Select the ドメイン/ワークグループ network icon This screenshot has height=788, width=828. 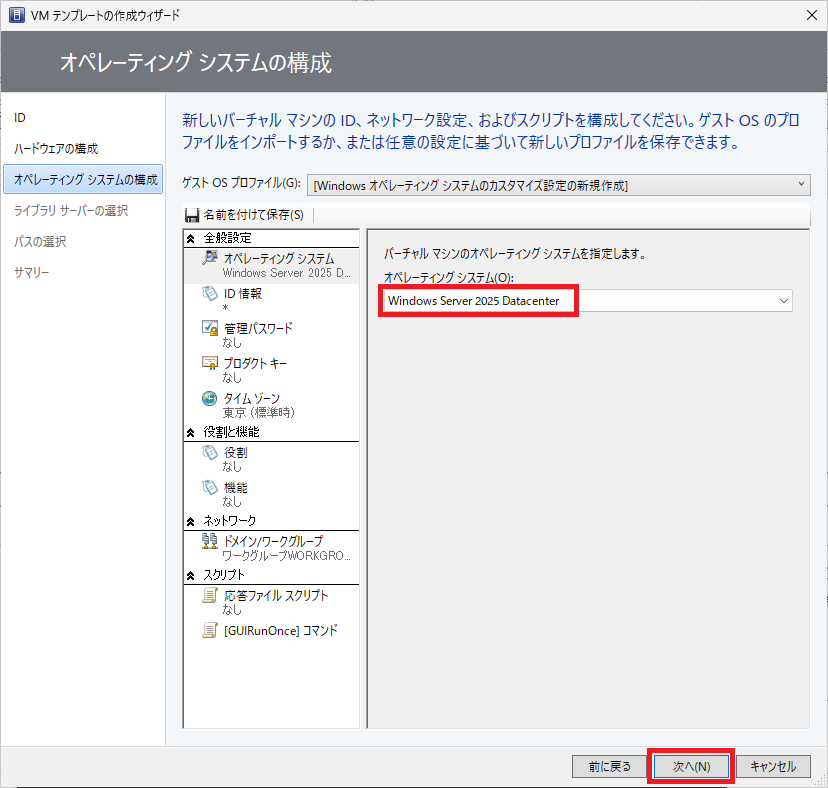pos(210,541)
